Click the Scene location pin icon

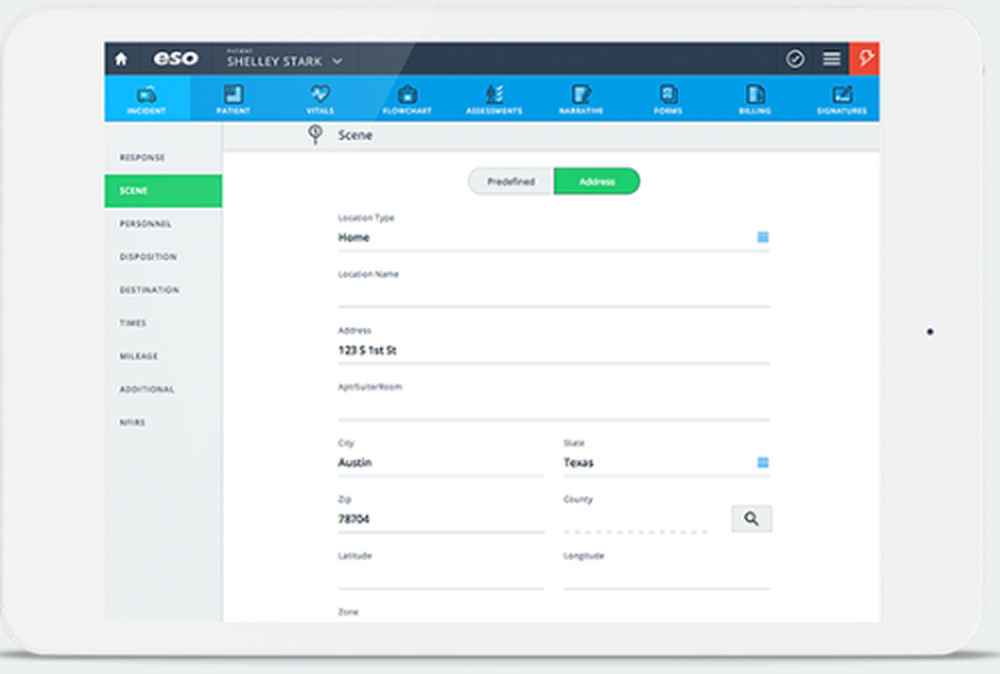[x=315, y=134]
